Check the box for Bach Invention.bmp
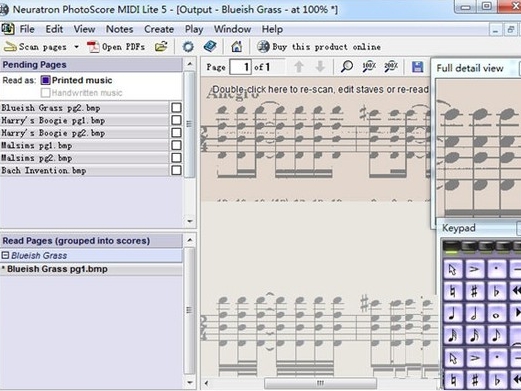The image size is (521, 391). 176,170
